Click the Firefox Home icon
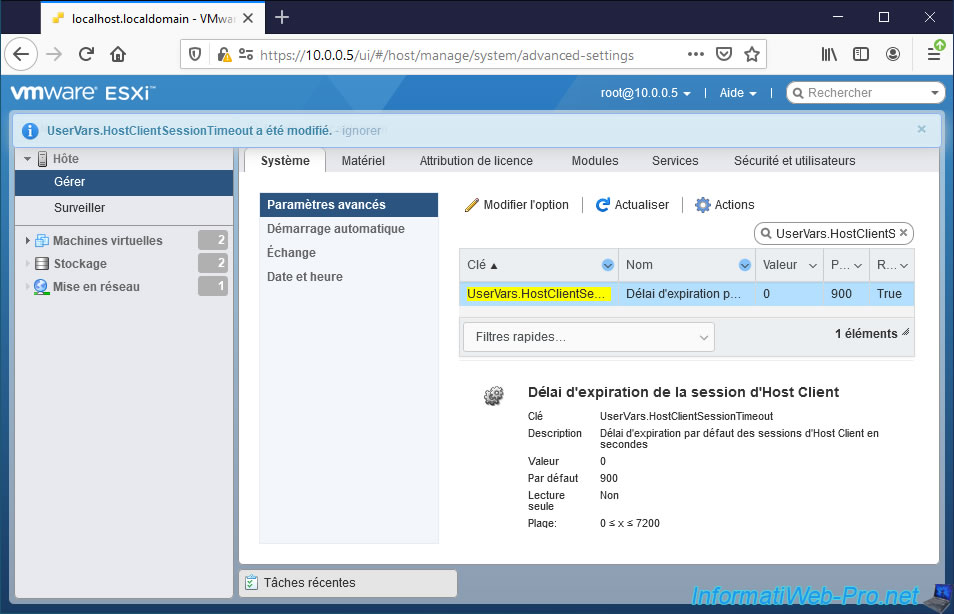The height and width of the screenshot is (614, 954). [x=118, y=54]
